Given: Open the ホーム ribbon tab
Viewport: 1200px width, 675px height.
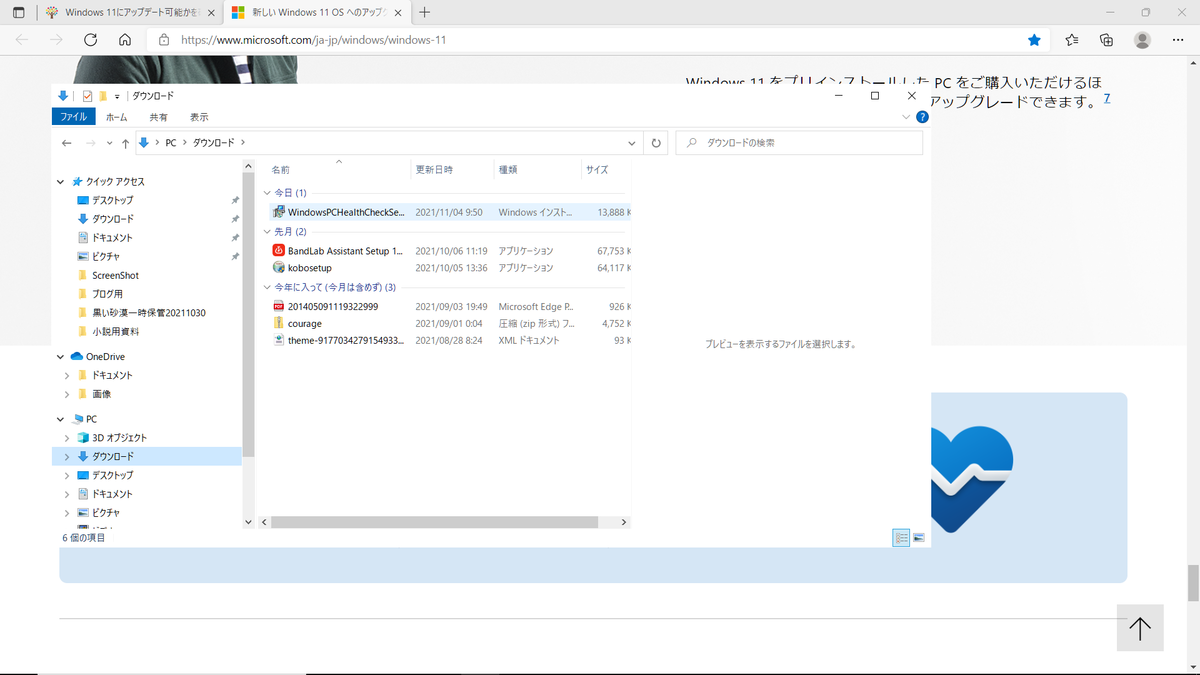Looking at the screenshot, I should (x=116, y=117).
